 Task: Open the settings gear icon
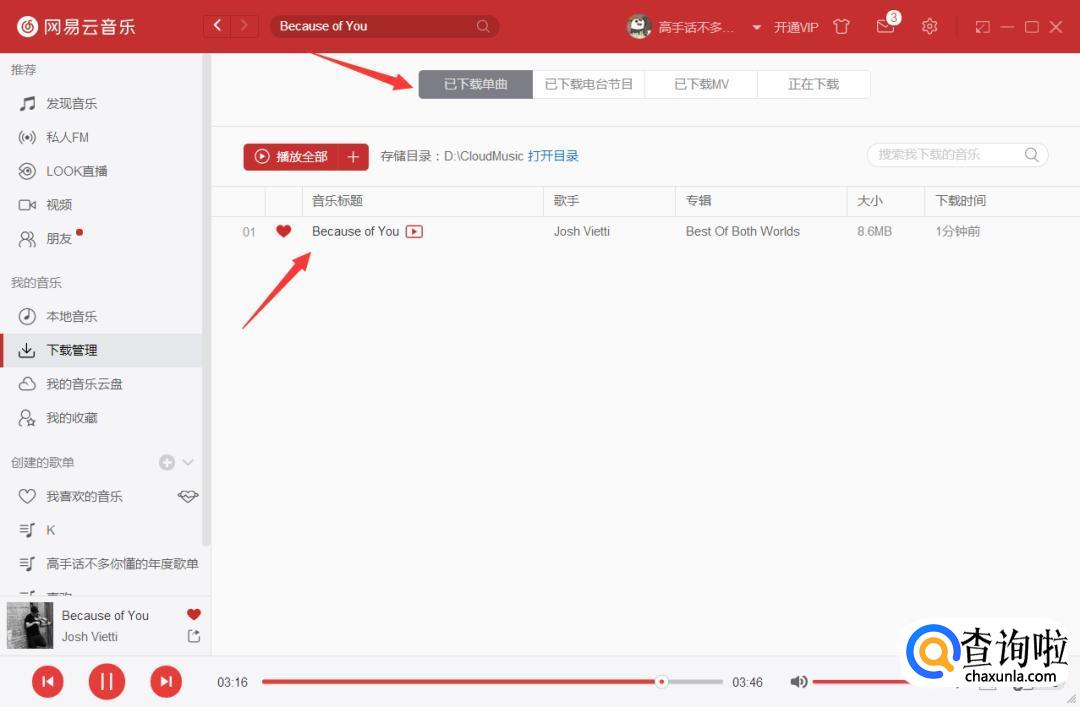click(x=929, y=27)
